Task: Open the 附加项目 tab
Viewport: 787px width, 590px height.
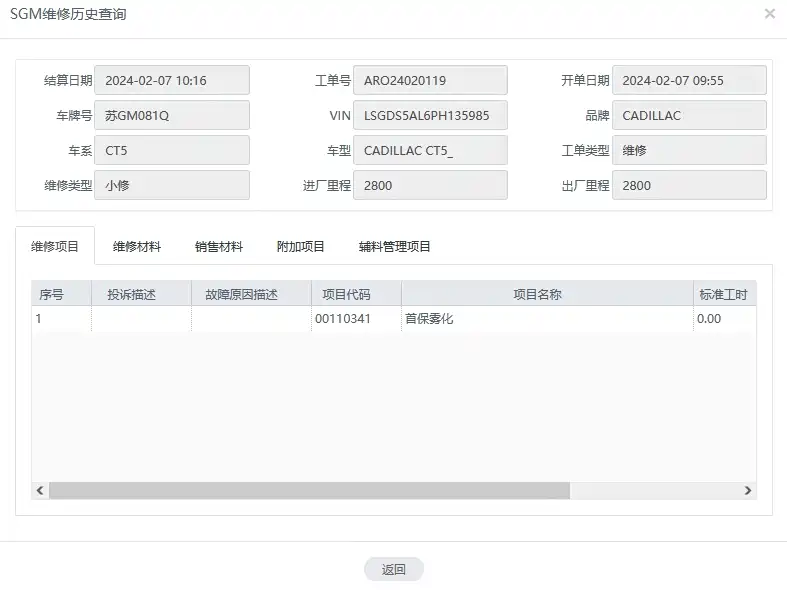Action: tap(300, 246)
